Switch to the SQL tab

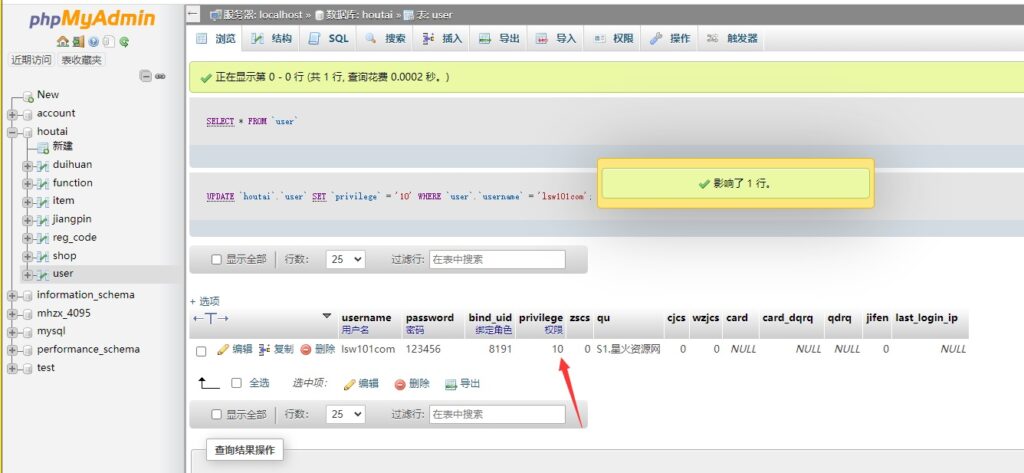330,39
